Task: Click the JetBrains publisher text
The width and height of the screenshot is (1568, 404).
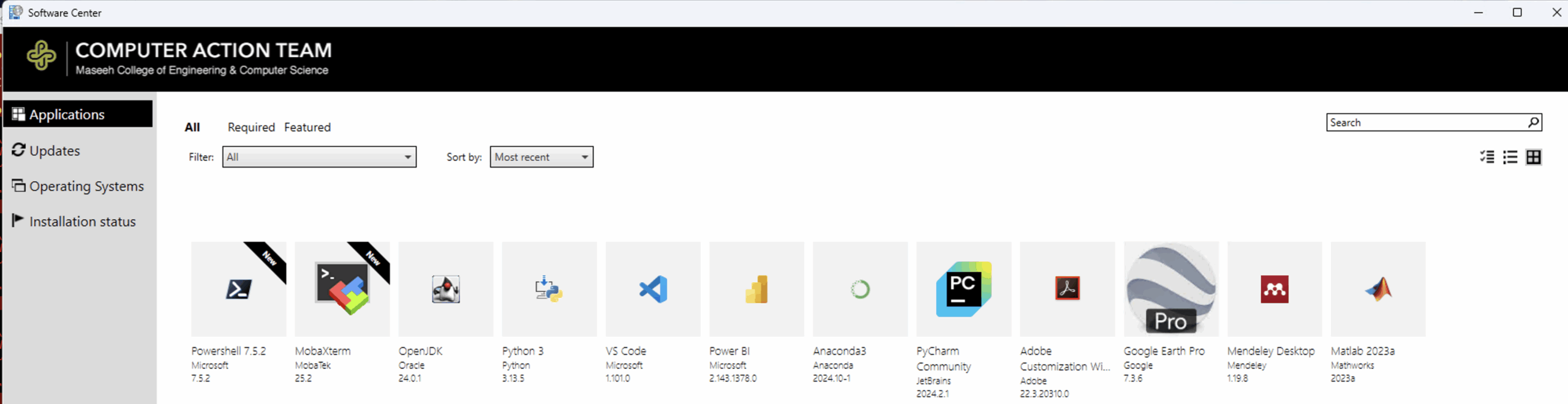Action: coord(933,381)
